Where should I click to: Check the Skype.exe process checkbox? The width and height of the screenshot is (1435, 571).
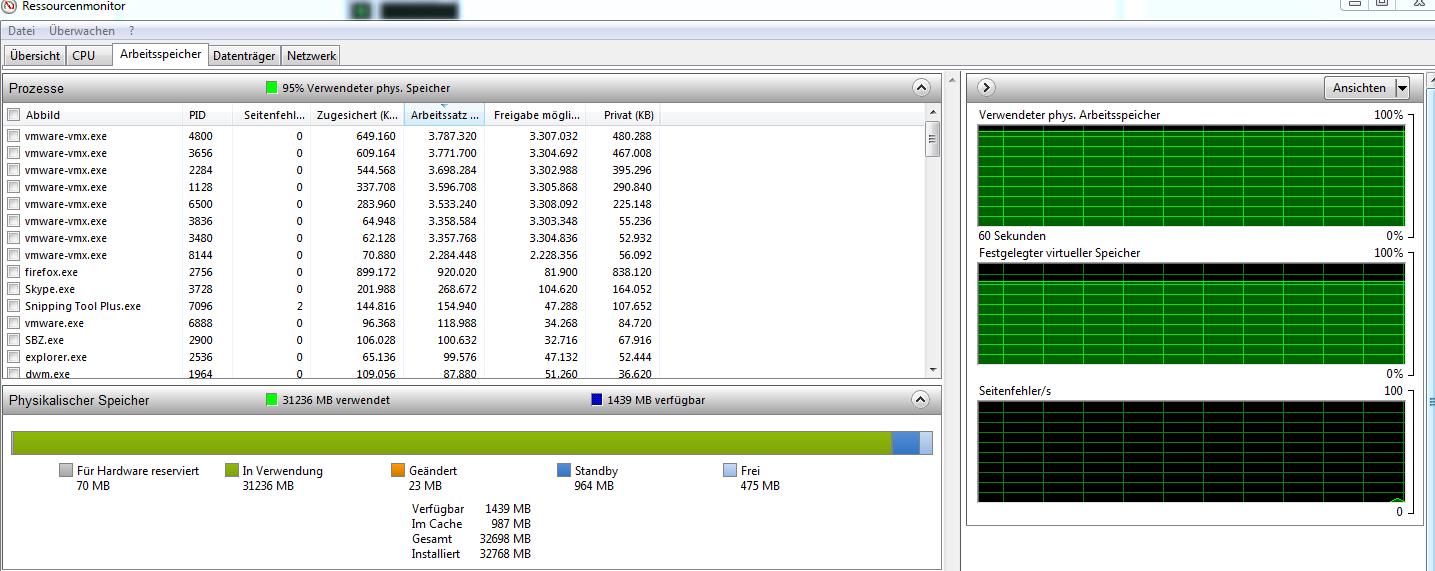(x=13, y=289)
